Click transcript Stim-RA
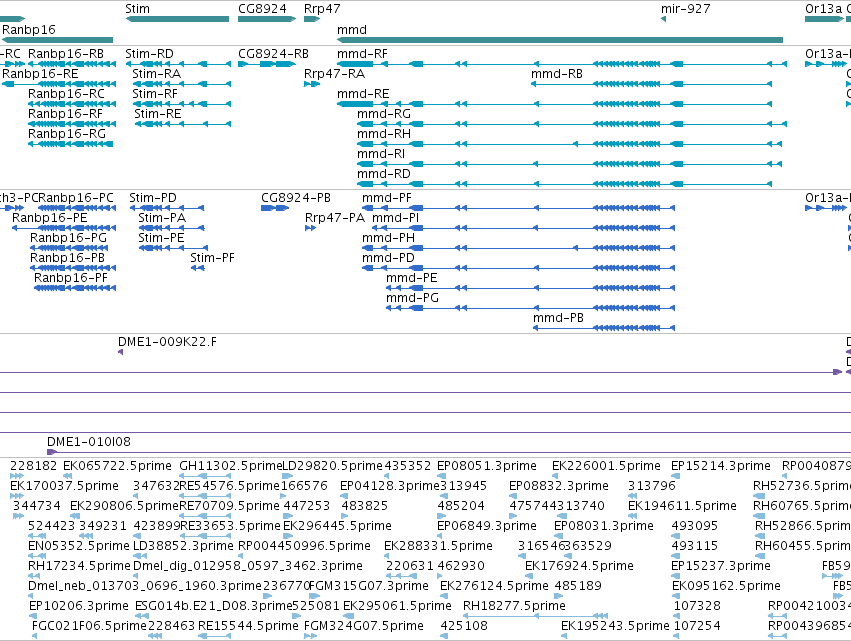This screenshot has width=851, height=641. 182,84
